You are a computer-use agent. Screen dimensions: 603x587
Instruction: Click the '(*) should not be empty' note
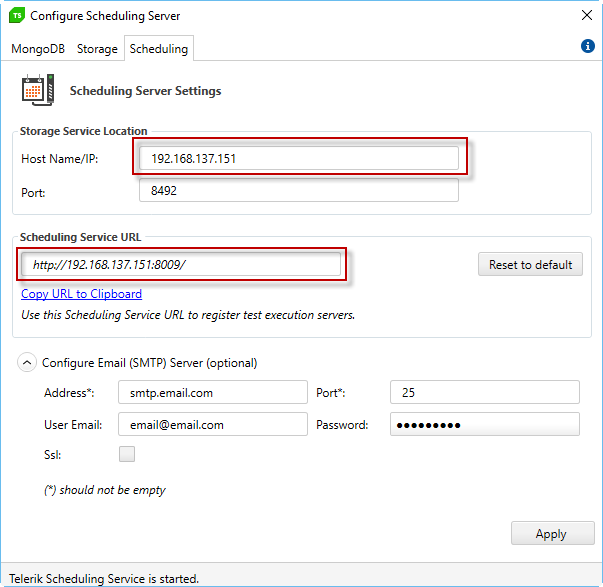point(105,490)
